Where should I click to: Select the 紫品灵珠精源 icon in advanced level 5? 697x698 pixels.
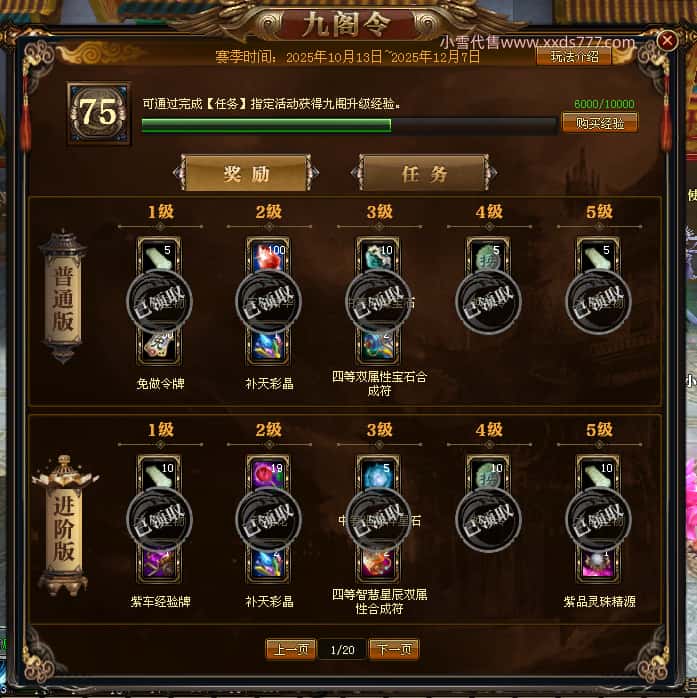(x=598, y=564)
